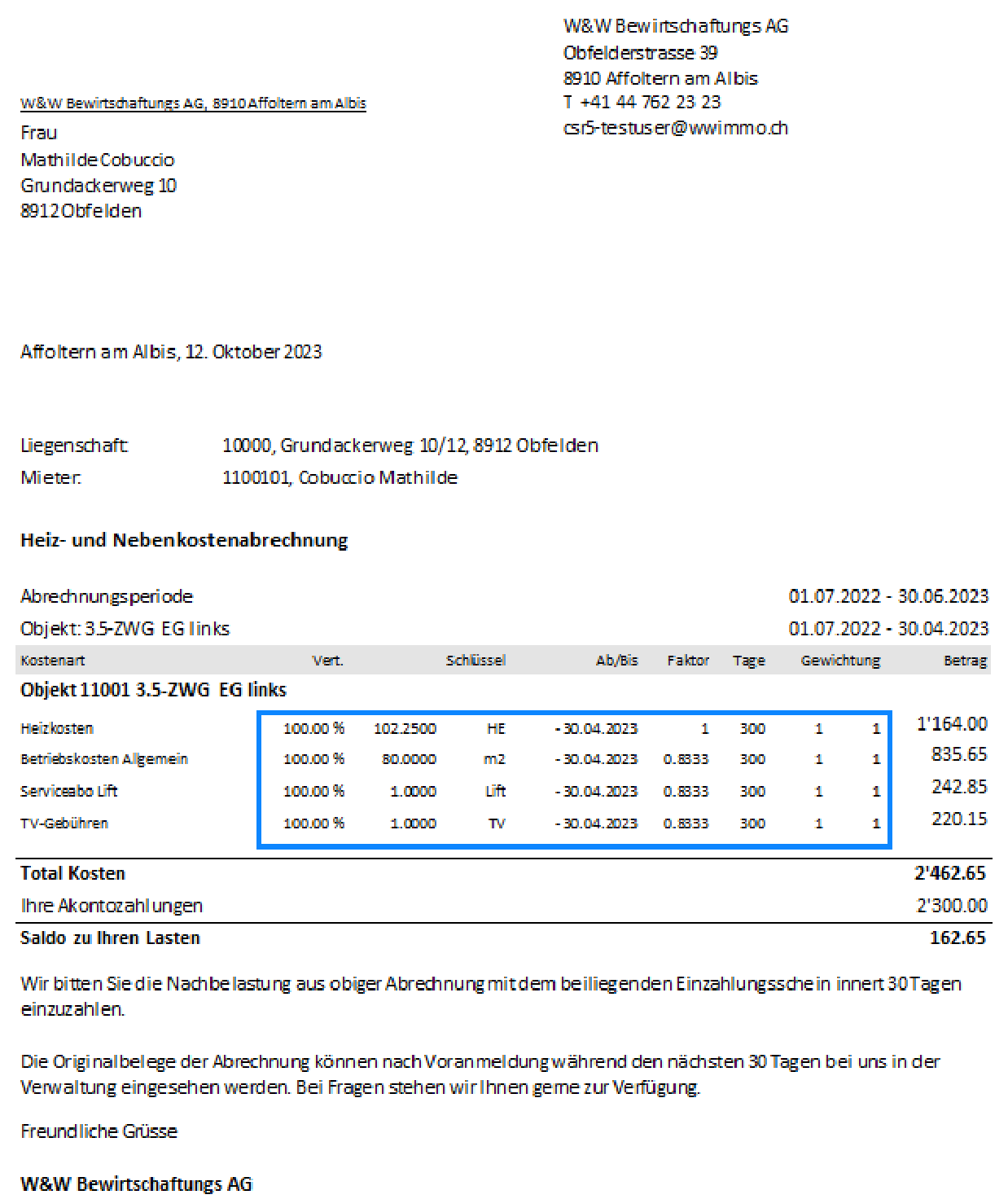Click the 'Heizkosten' cost type
The width and height of the screenshot is (1008, 1199).
pyautogui.click(x=57, y=728)
